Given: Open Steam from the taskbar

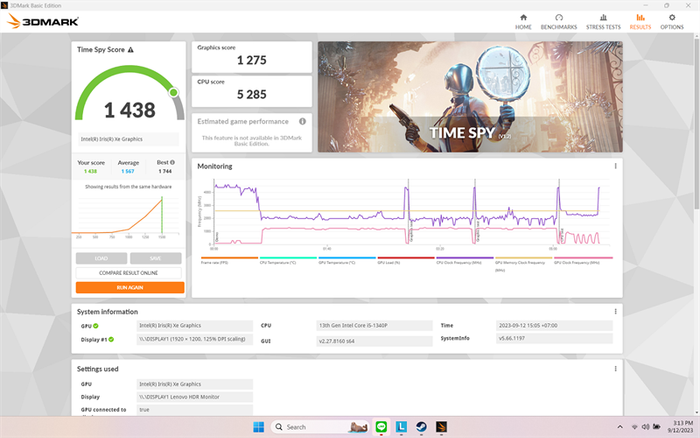Looking at the screenshot, I should pyautogui.click(x=421, y=427).
